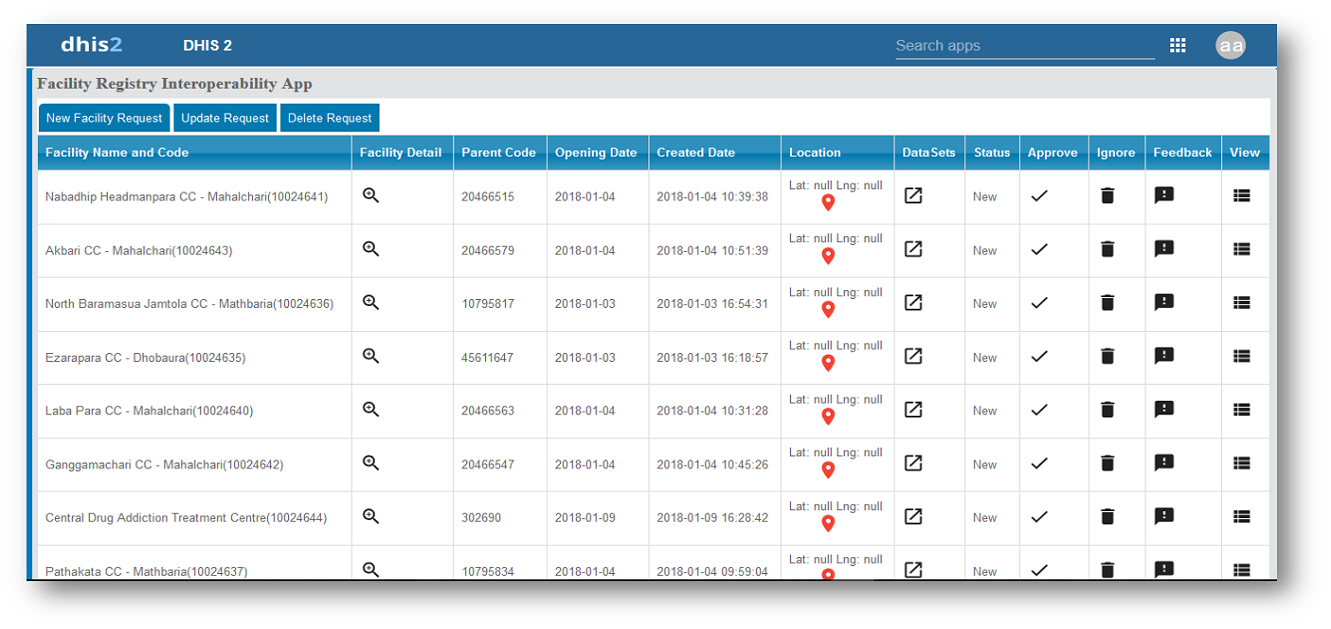Ignore the Nabadhip Headmanpara CC request

(1107, 196)
